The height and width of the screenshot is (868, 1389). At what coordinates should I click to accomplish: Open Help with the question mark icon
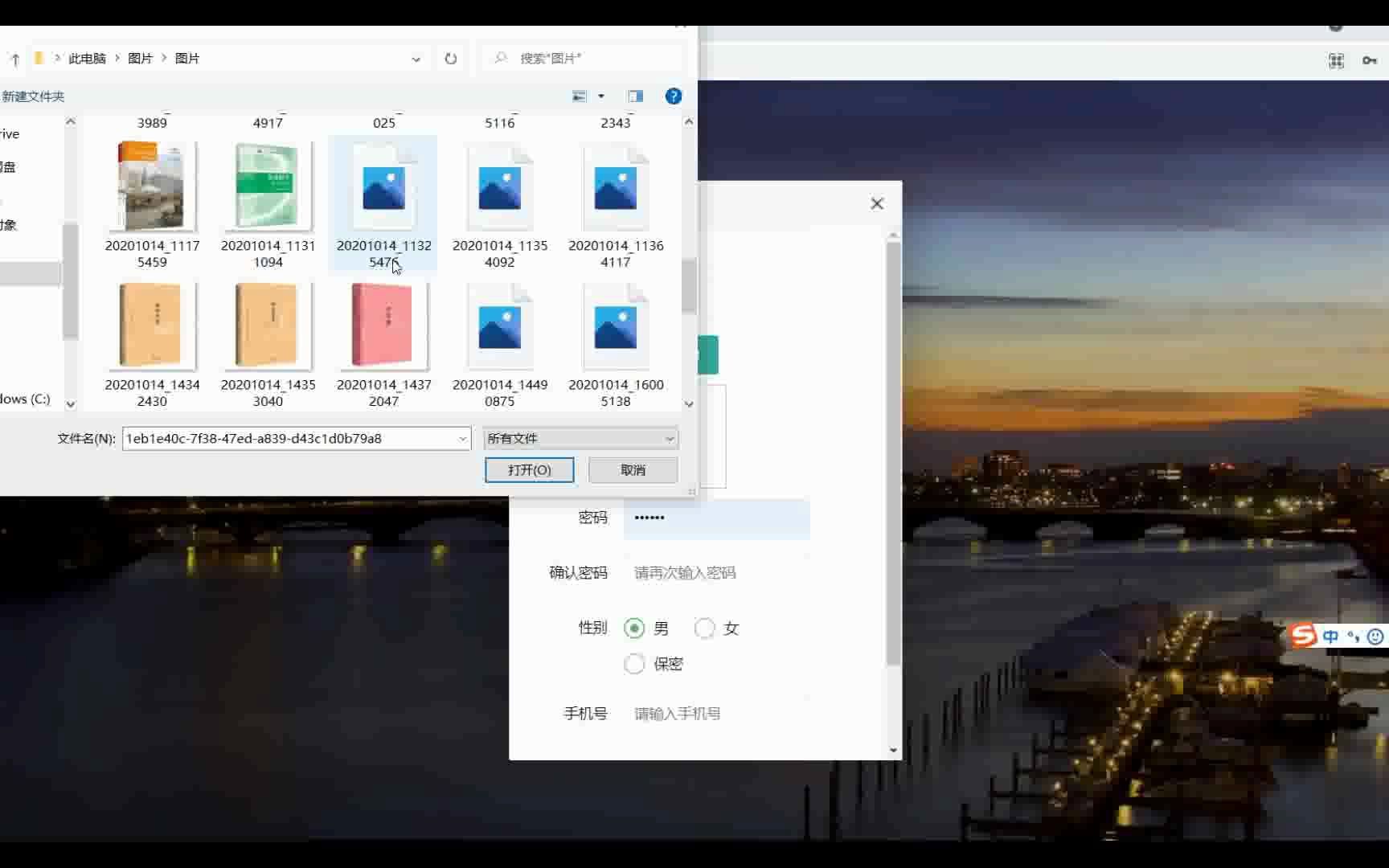tap(673, 96)
